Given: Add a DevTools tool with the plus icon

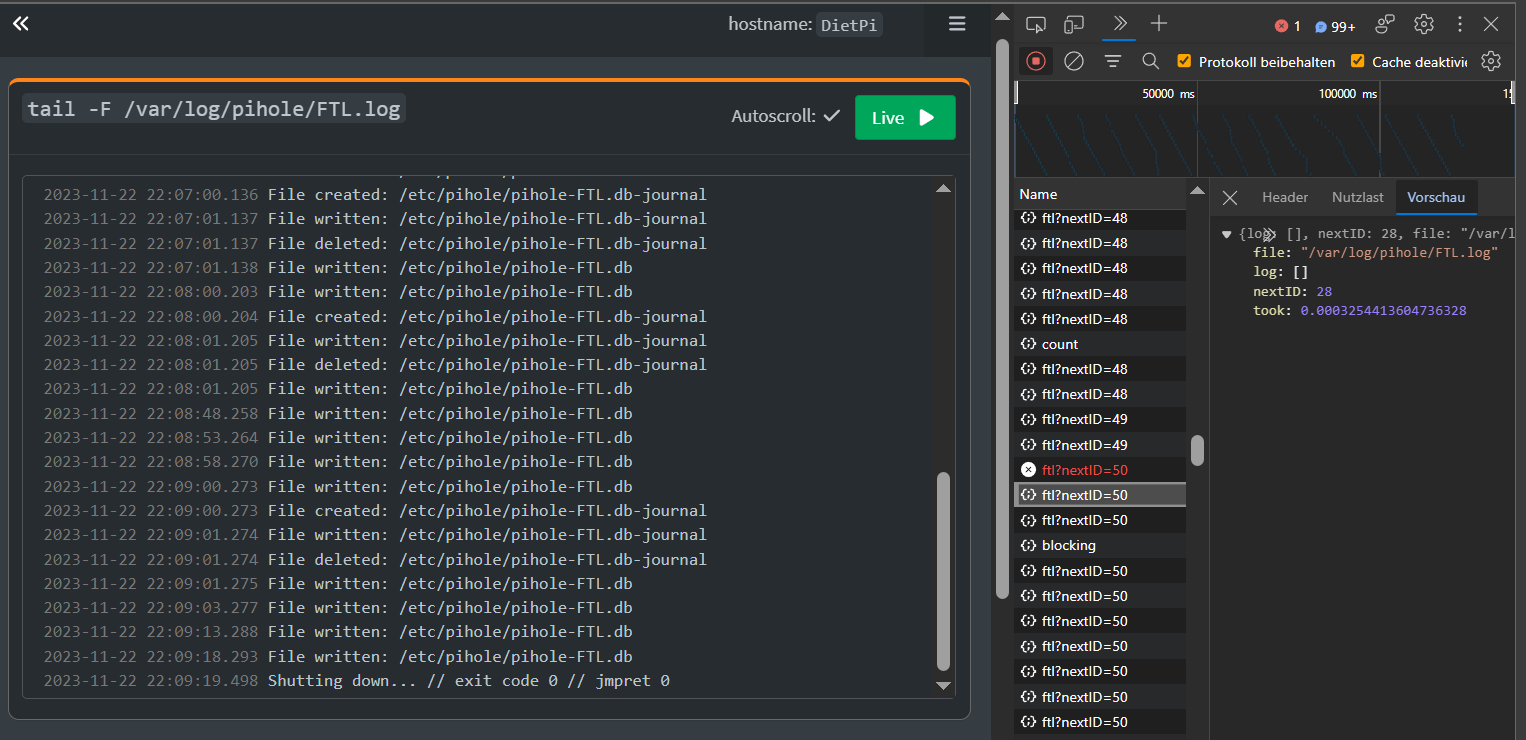Looking at the screenshot, I should coord(1158,23).
